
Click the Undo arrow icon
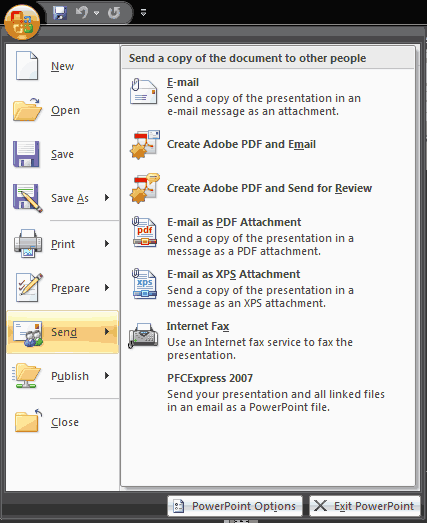pyautogui.click(x=82, y=13)
